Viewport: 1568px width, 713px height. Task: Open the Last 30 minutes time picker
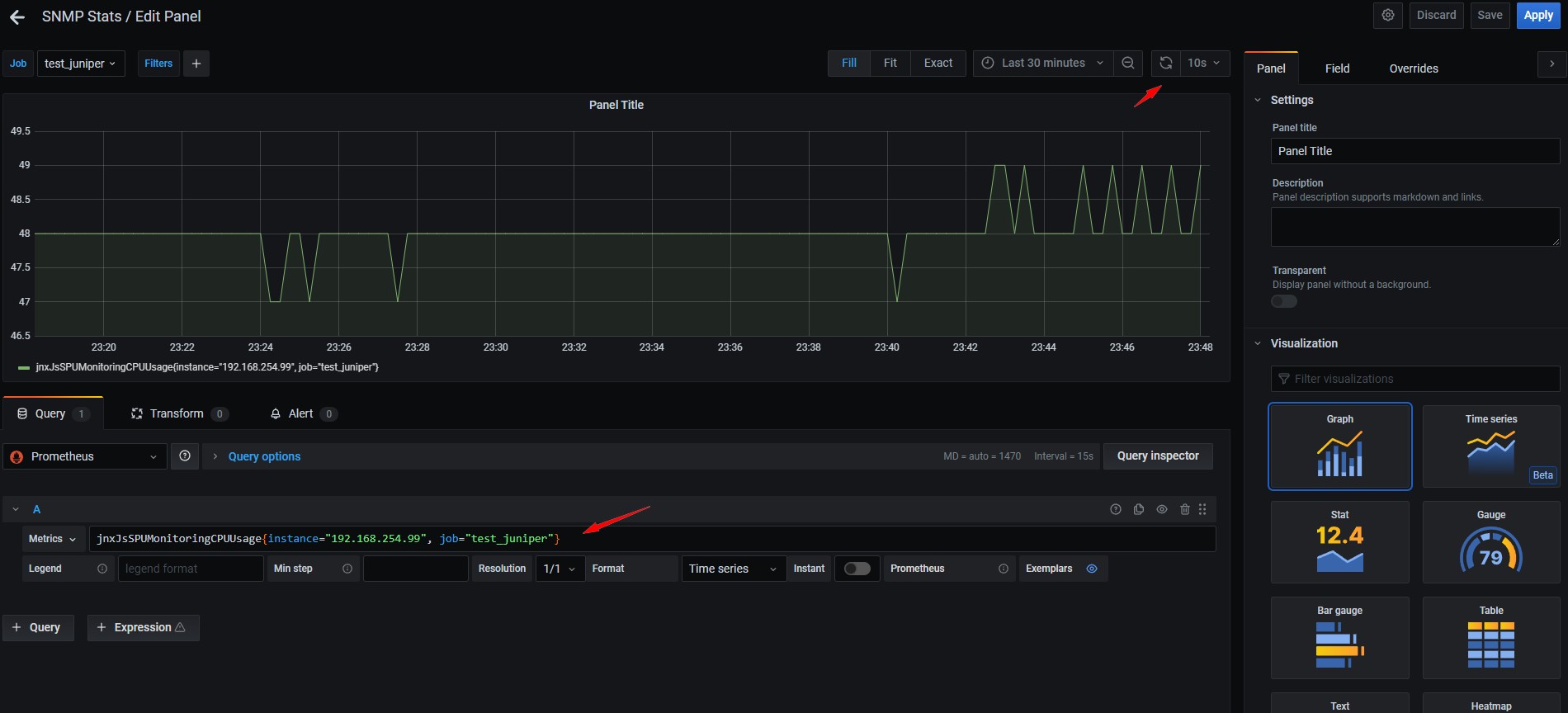click(x=1043, y=64)
